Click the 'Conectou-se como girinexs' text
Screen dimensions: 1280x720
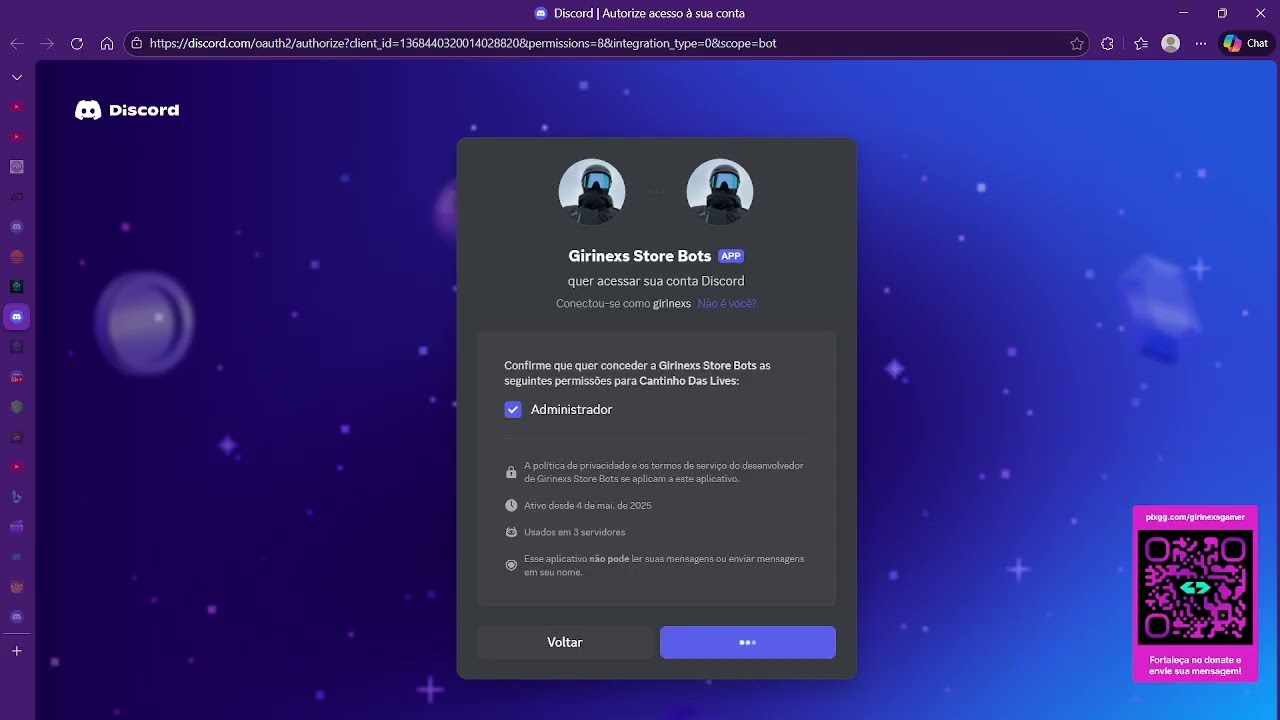(623, 303)
